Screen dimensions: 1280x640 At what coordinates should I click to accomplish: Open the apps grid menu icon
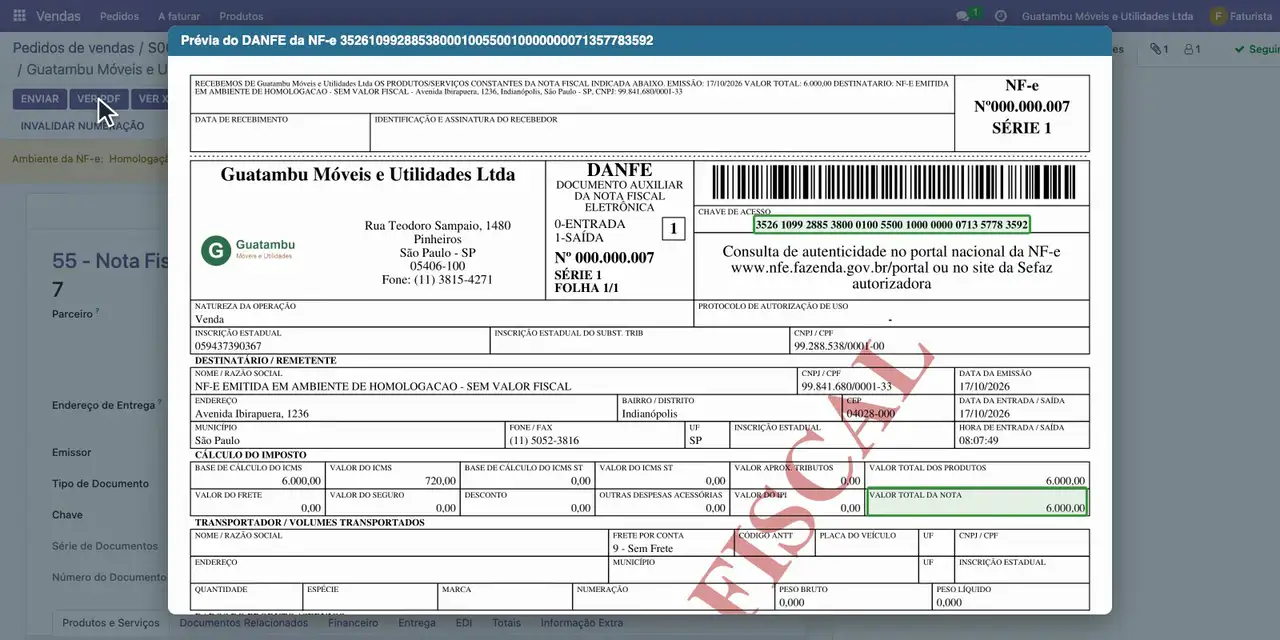[19, 16]
